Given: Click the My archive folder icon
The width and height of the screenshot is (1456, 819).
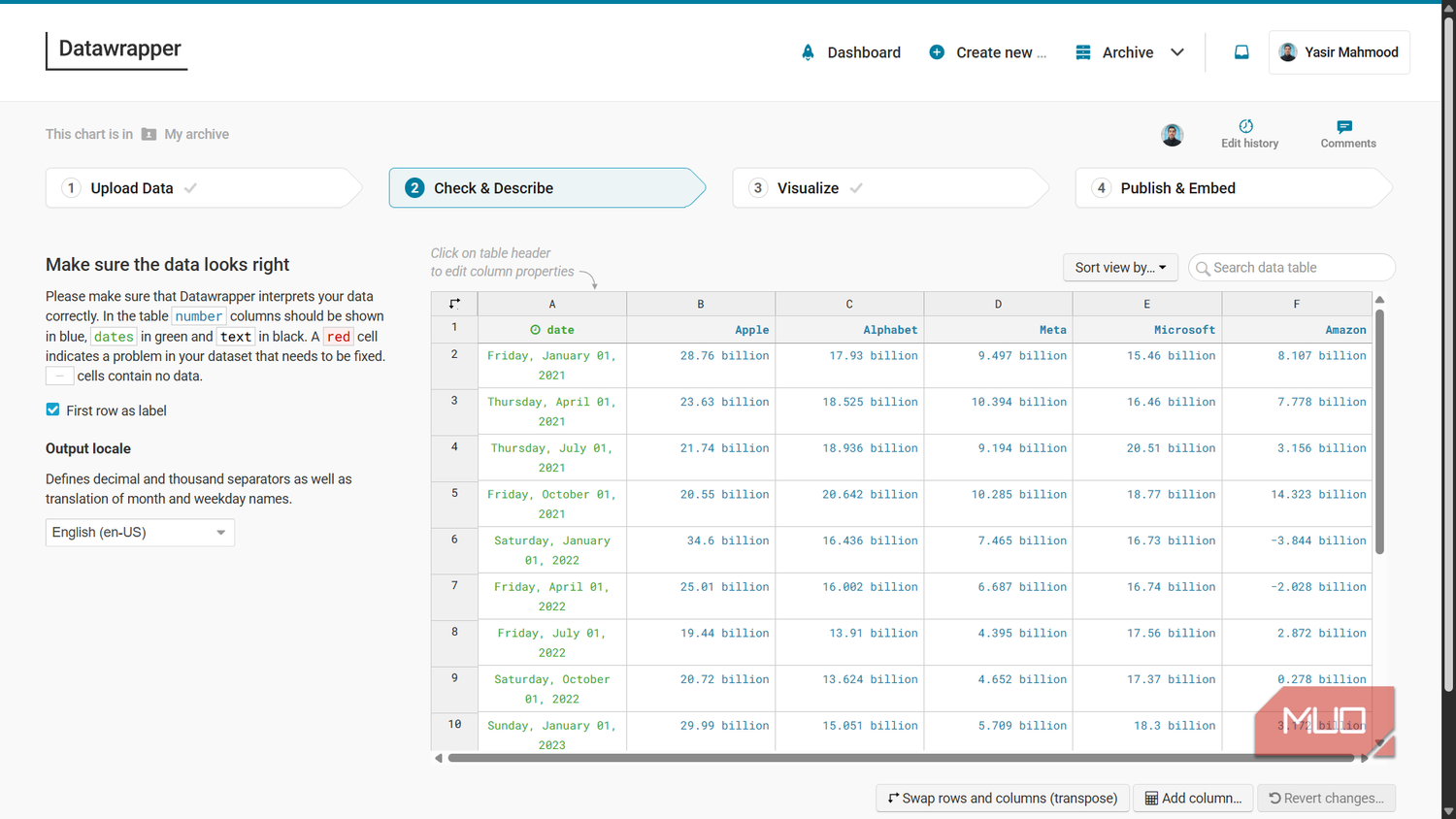Looking at the screenshot, I should point(149,134).
